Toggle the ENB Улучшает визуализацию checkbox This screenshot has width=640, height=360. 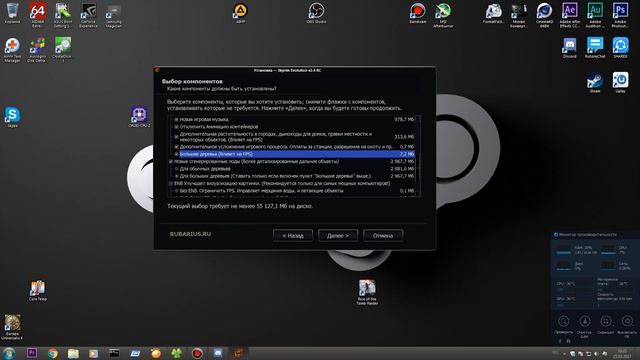[171, 184]
